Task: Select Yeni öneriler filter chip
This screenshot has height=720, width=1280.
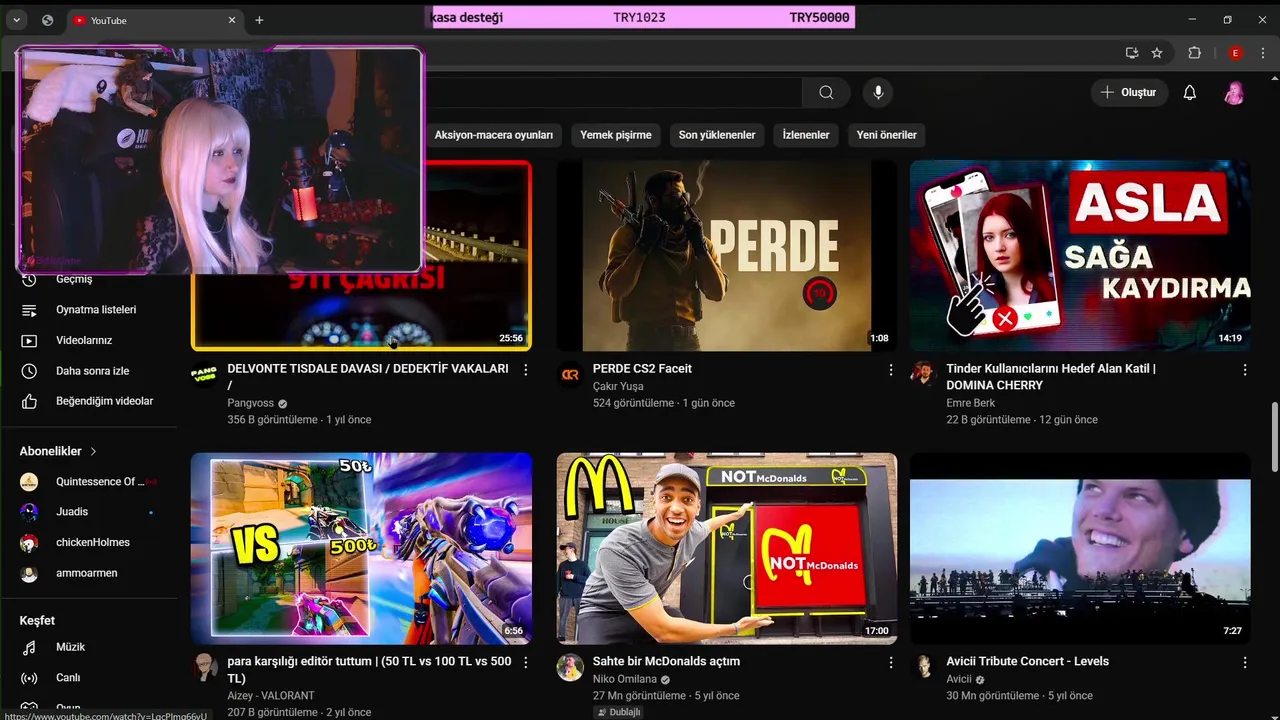Action: [x=887, y=135]
